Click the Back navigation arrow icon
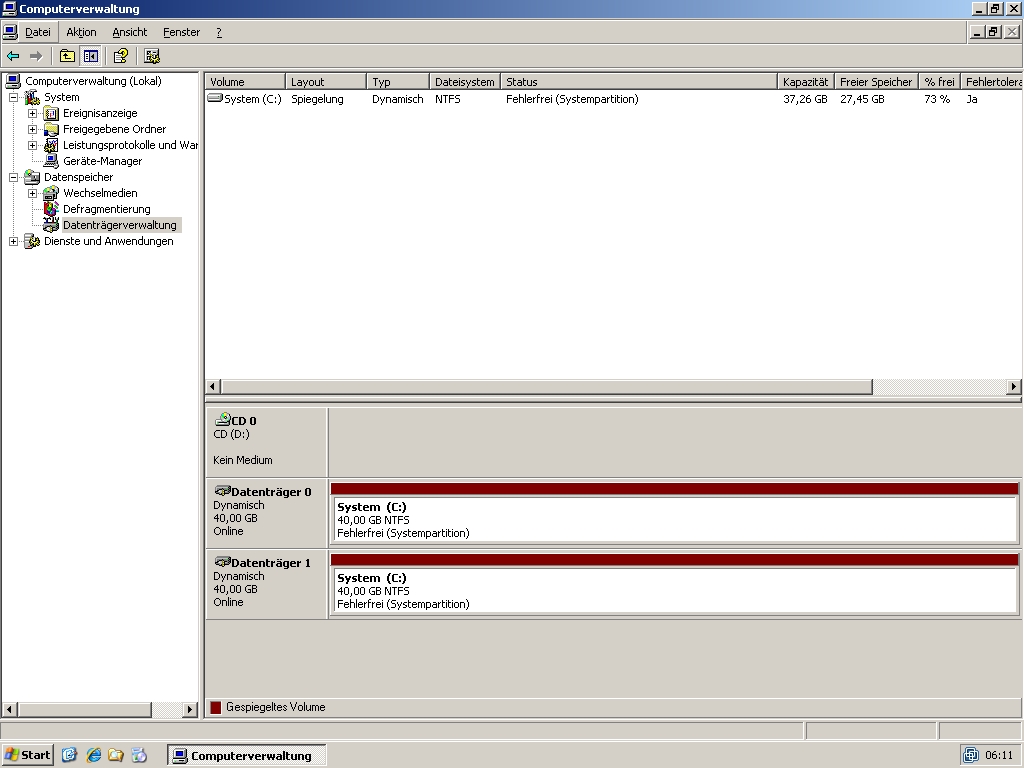This screenshot has width=1024, height=768. [11, 57]
